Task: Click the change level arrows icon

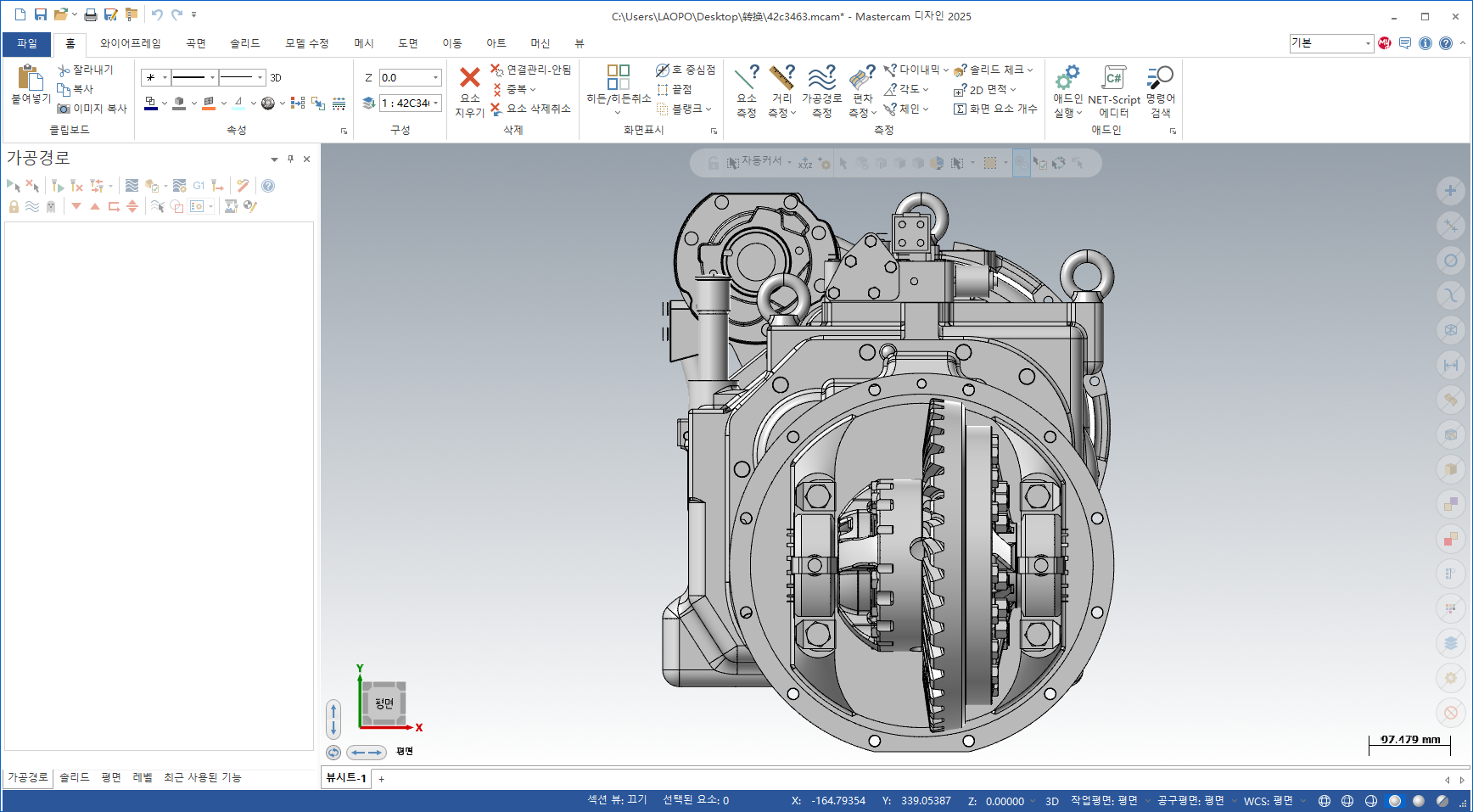Action: pyautogui.click(x=318, y=103)
